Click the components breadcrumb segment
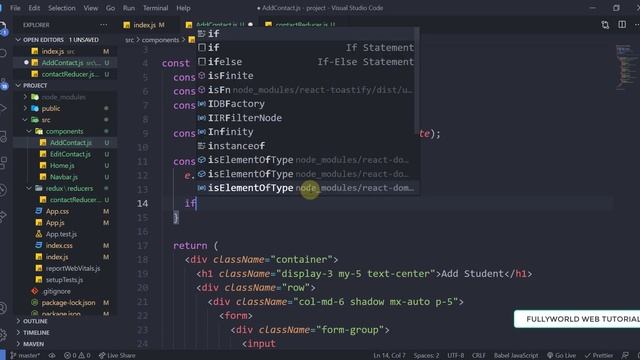 pos(160,40)
